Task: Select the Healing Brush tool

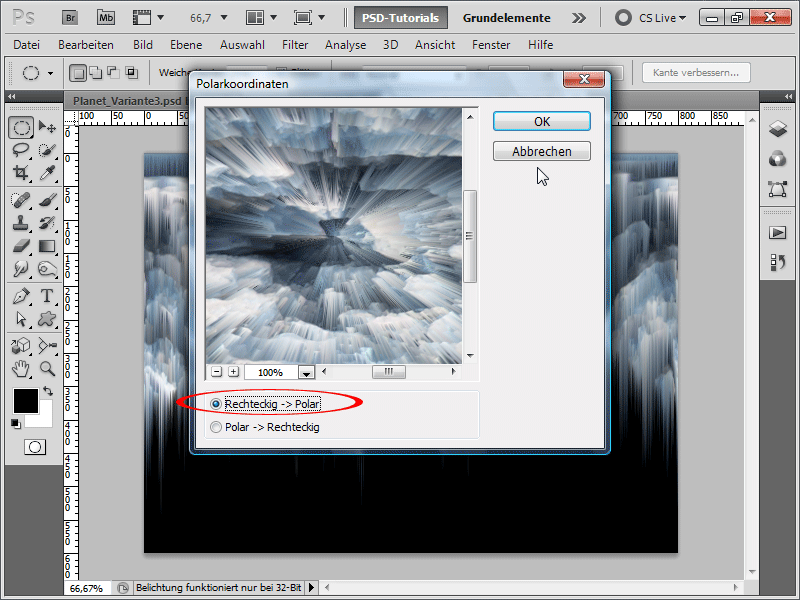Action: pyautogui.click(x=21, y=200)
